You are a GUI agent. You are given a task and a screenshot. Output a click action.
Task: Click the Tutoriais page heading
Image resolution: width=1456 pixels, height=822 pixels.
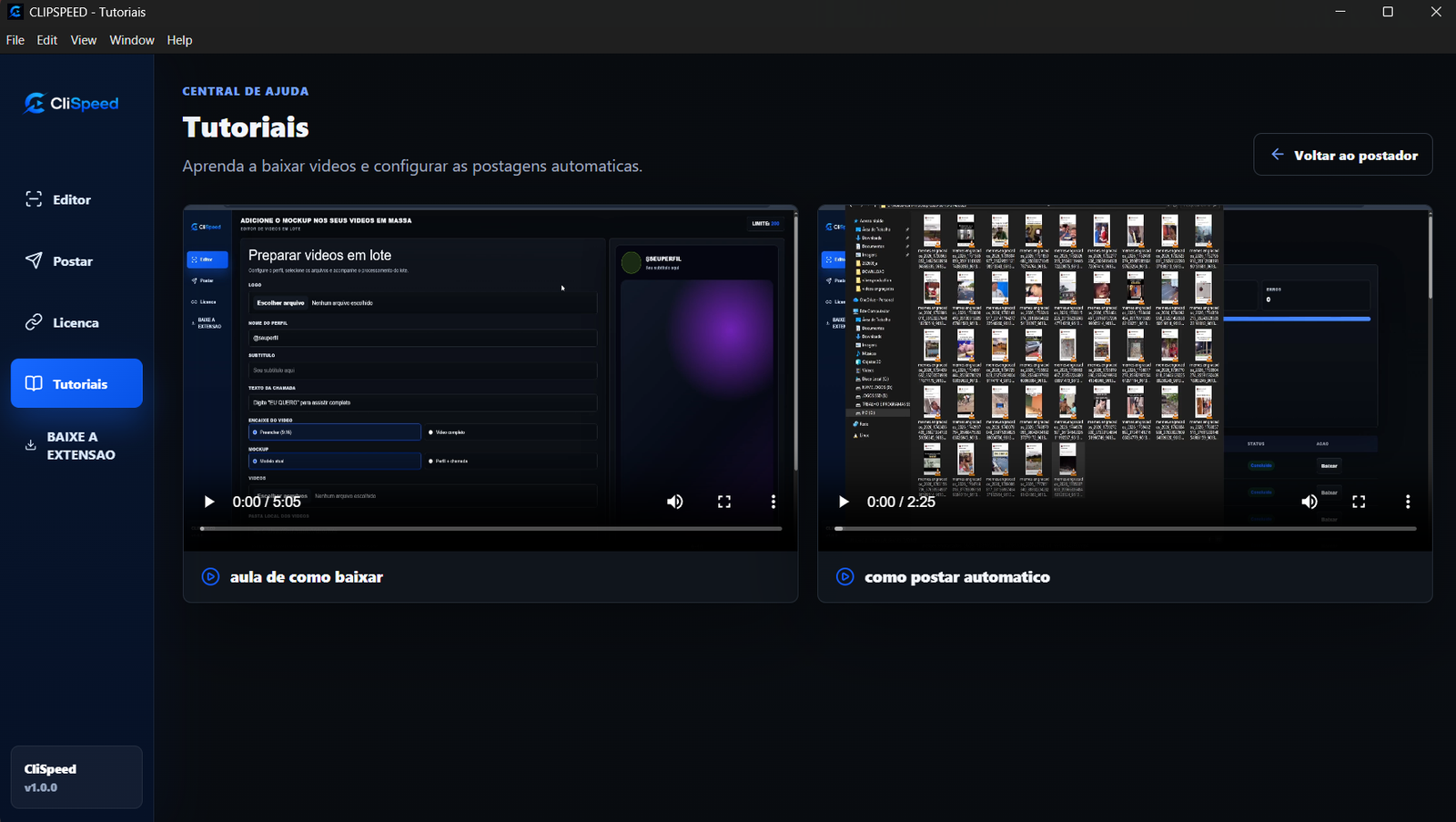[246, 127]
